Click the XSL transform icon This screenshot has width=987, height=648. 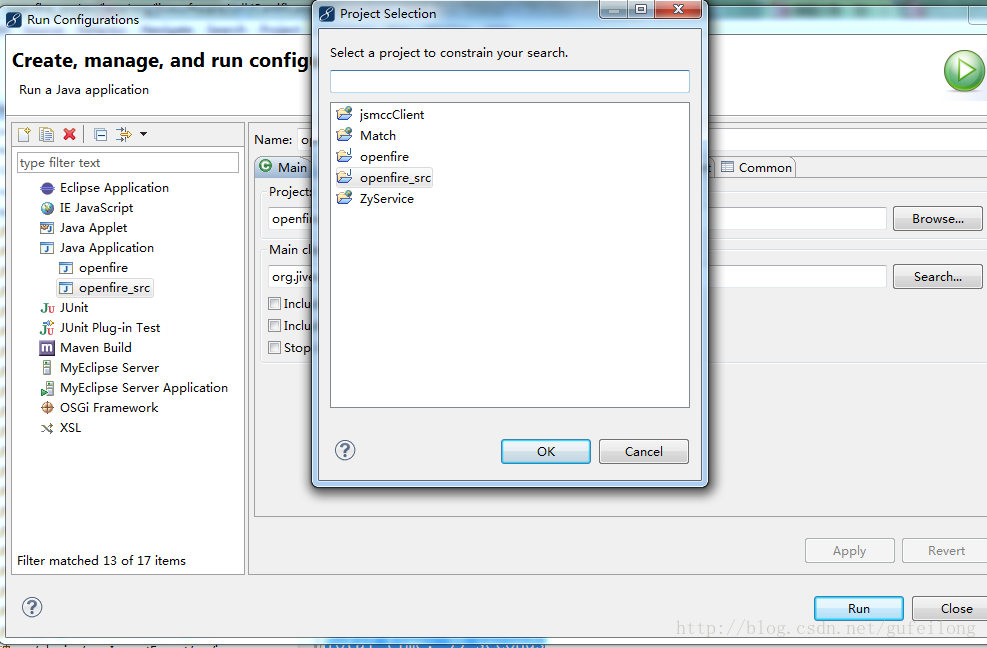[47, 428]
